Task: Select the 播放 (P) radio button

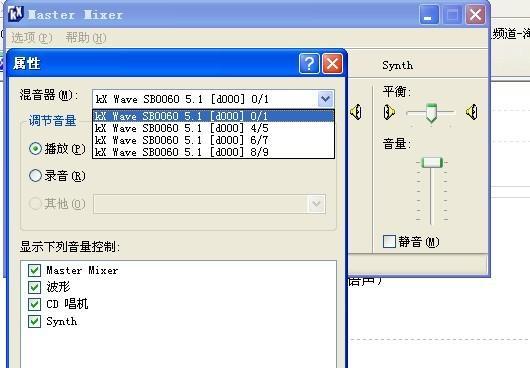Action: click(x=35, y=149)
